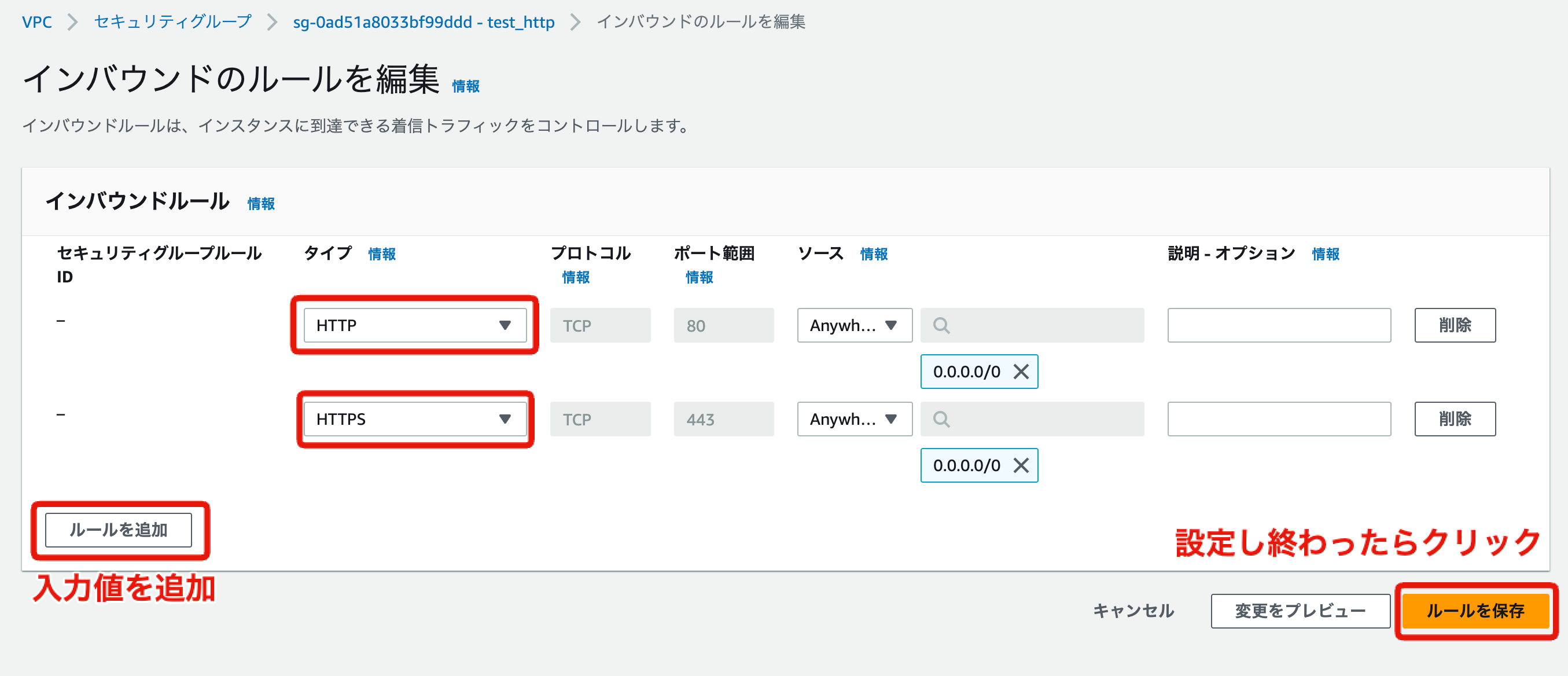The width and height of the screenshot is (1568, 676).
Task: Delete the HTTP rule with its 削除 button
Action: [x=1455, y=325]
